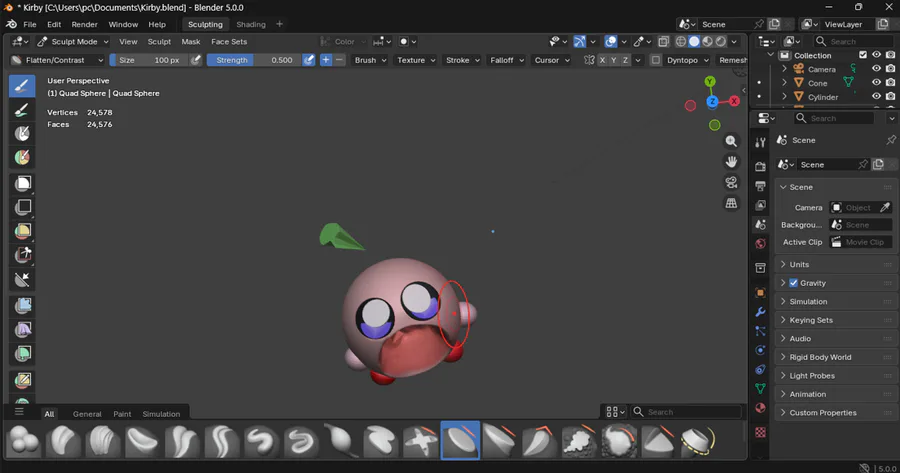Disable Cylinder in renders via camera icon
Screen dimensions: 900x473
(890, 96)
